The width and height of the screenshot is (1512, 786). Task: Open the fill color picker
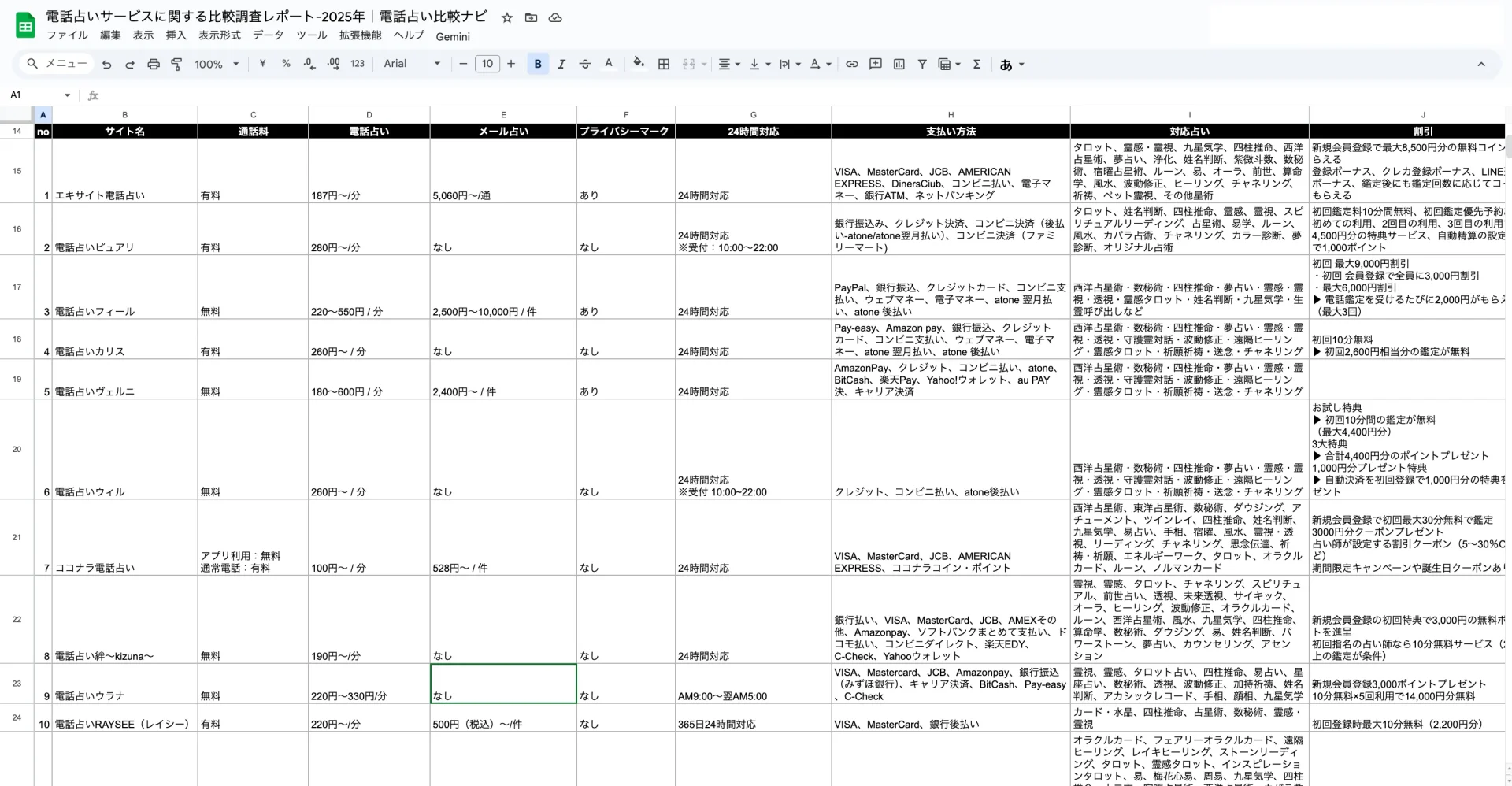(639, 64)
